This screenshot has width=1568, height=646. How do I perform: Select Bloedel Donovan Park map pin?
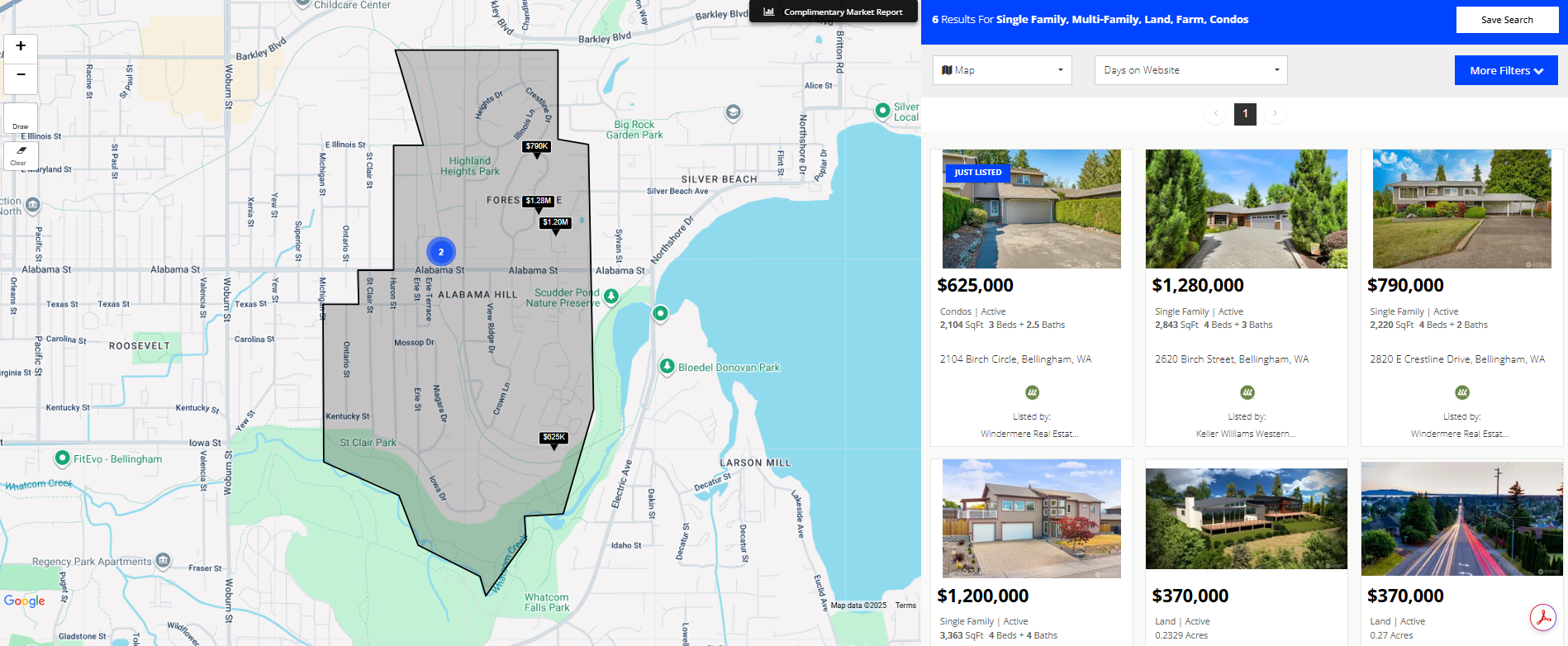(667, 366)
